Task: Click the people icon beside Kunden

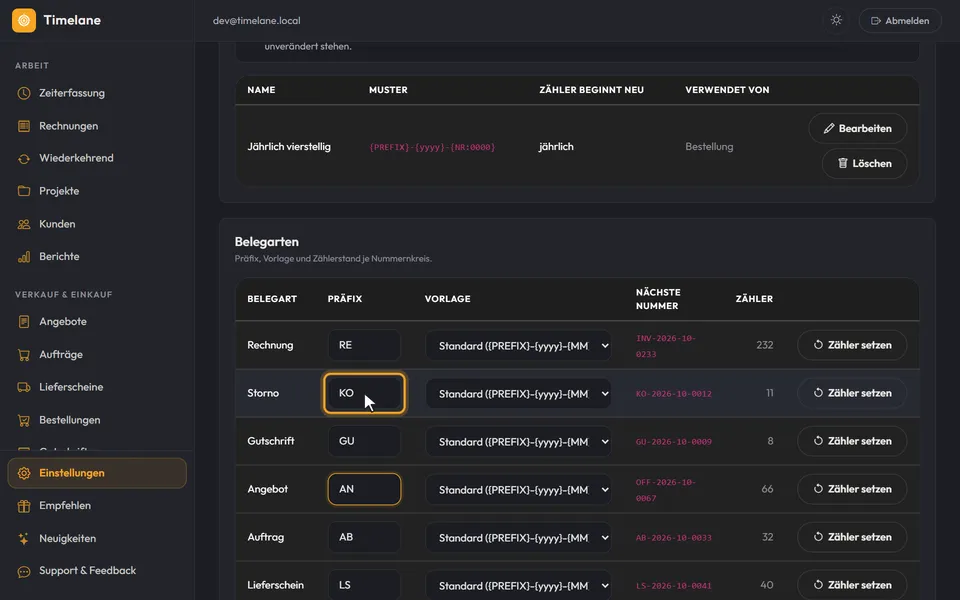Action: 24,224
